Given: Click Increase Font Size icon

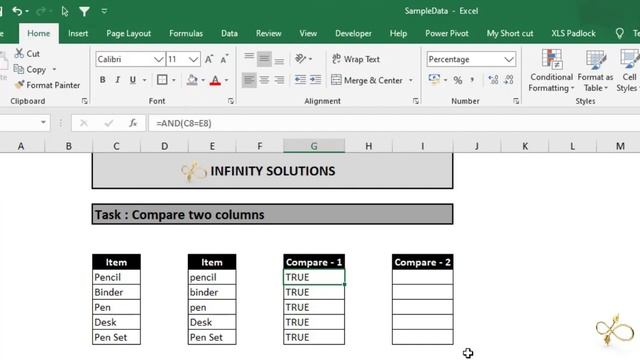Looking at the screenshot, I should pyautogui.click(x=209, y=59).
